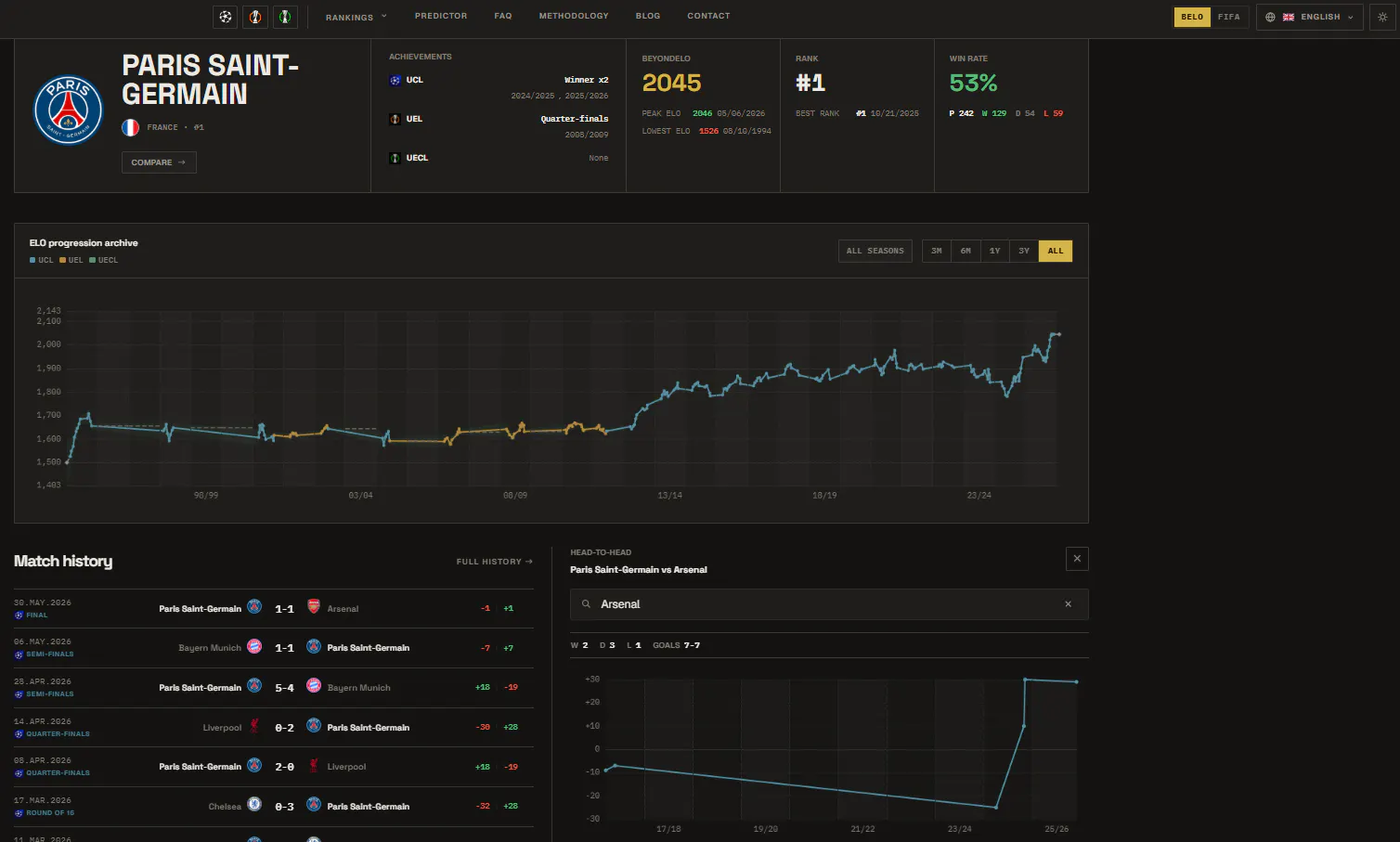The height and width of the screenshot is (842, 1400).
Task: Focus the head-to-head search field
Action: click(829, 604)
